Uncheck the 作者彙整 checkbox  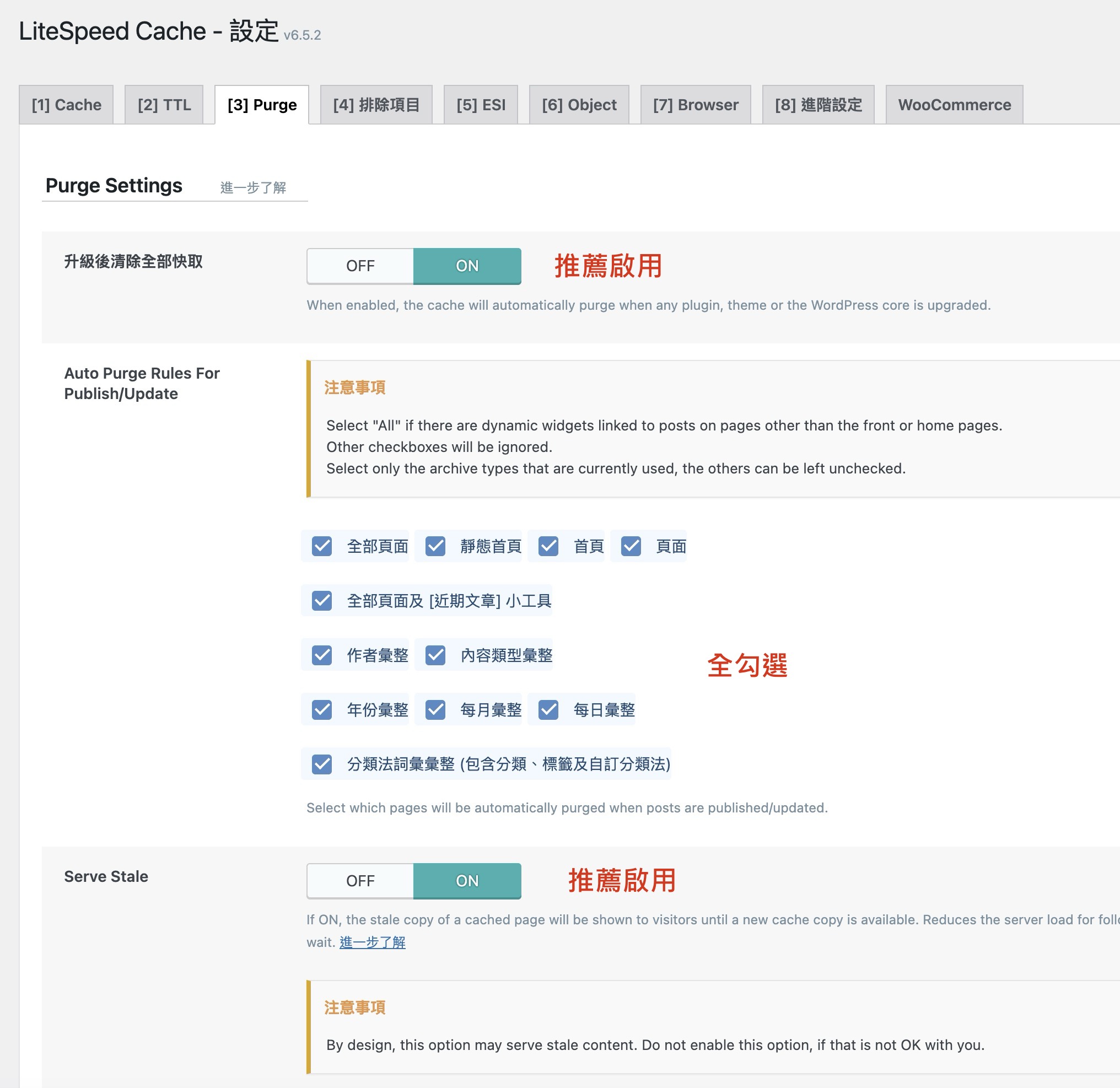(x=322, y=655)
